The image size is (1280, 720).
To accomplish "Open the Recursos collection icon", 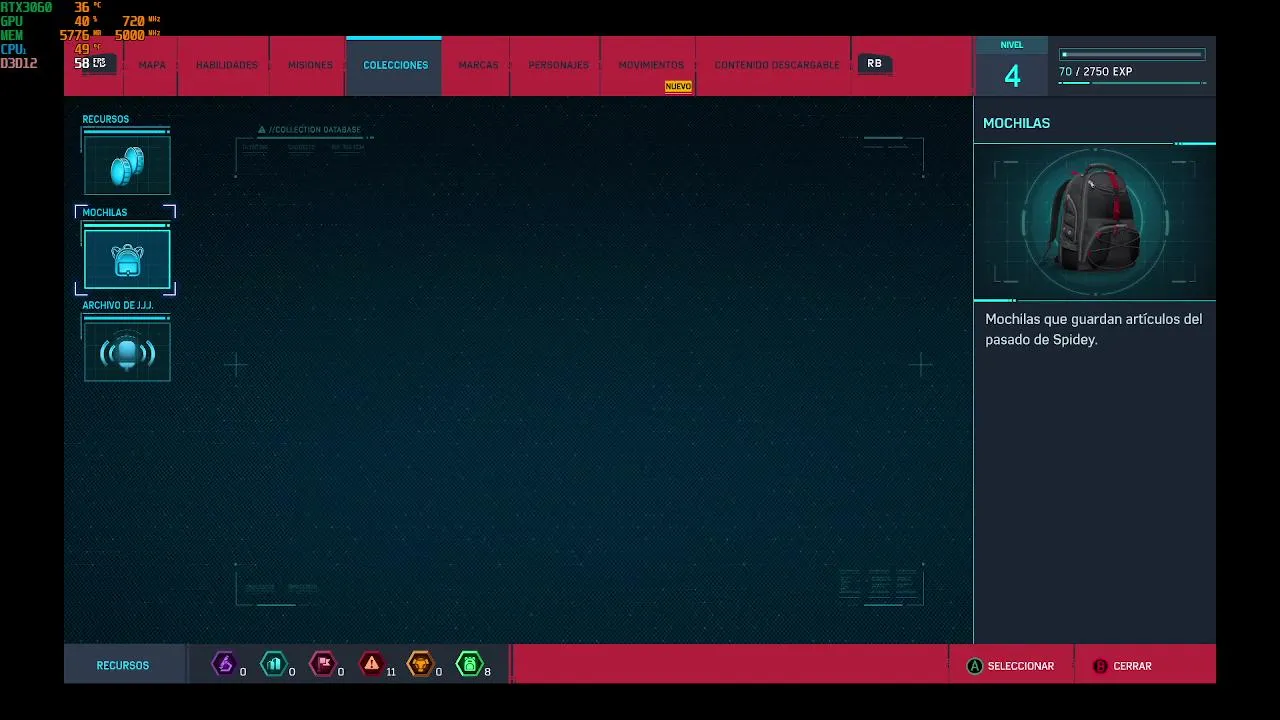I will click(x=127, y=165).
